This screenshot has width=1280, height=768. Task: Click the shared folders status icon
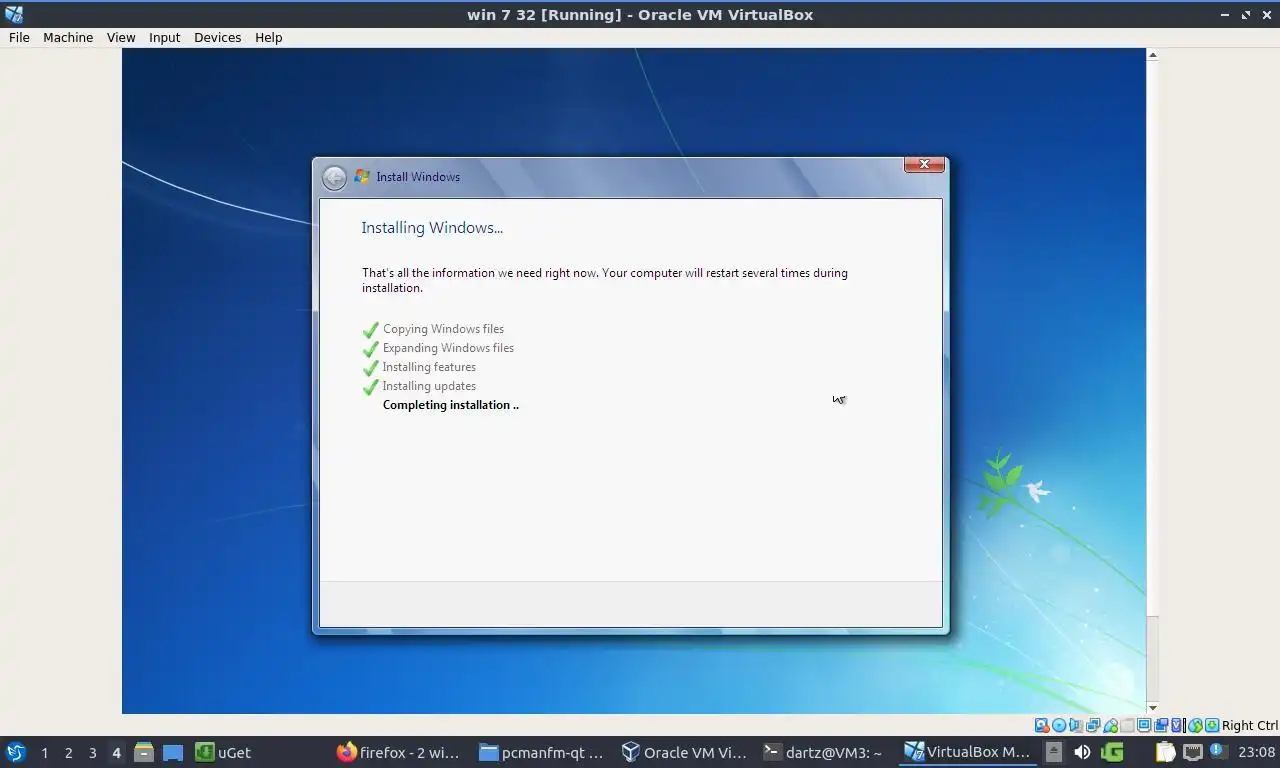pos(1127,725)
